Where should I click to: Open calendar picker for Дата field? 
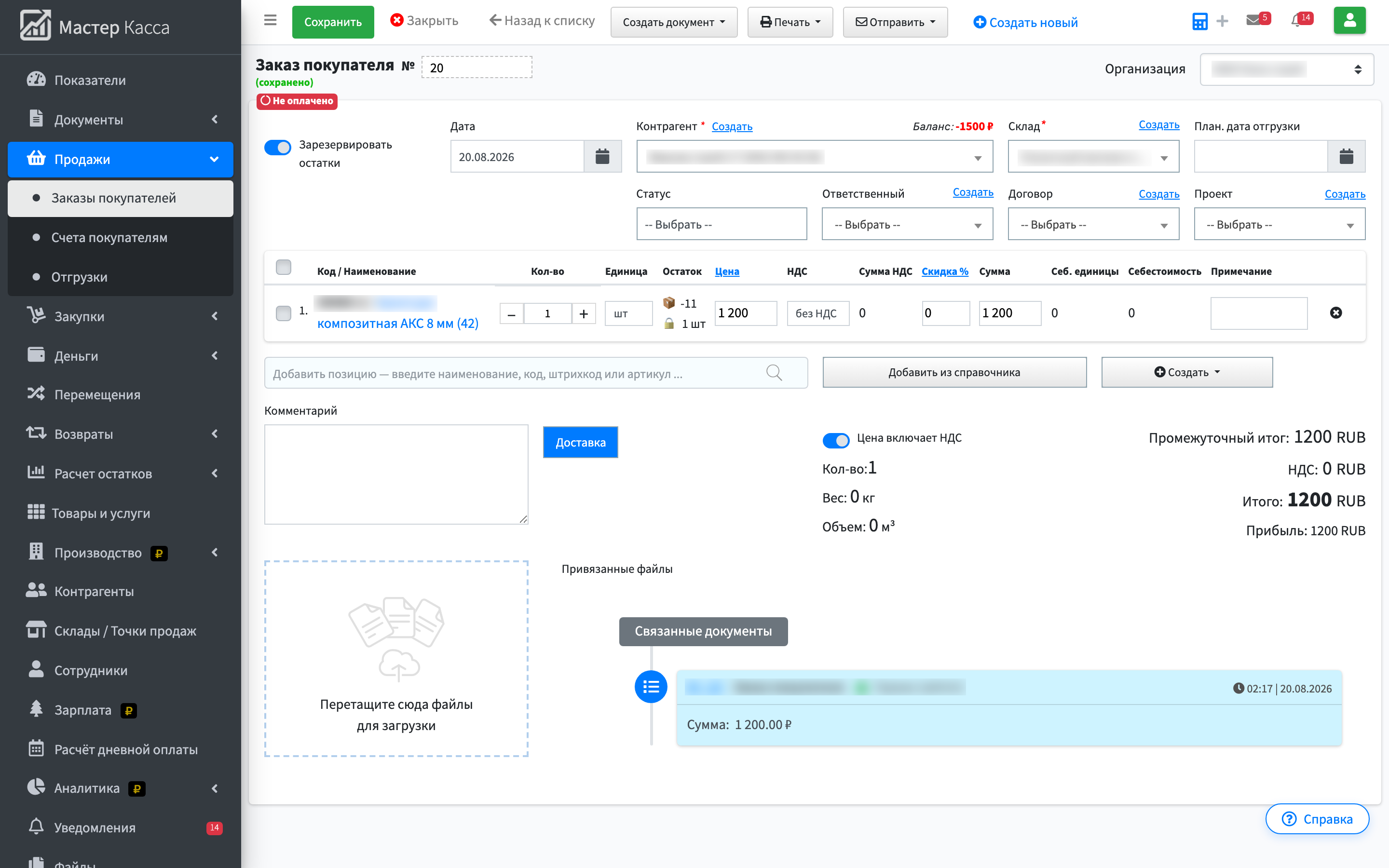pos(602,156)
